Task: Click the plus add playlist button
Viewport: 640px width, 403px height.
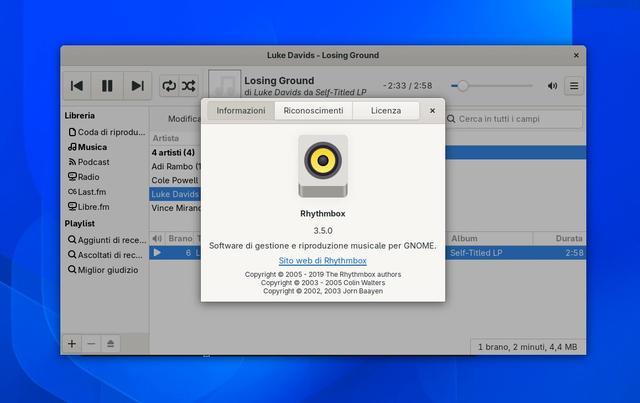Action: tap(72, 344)
